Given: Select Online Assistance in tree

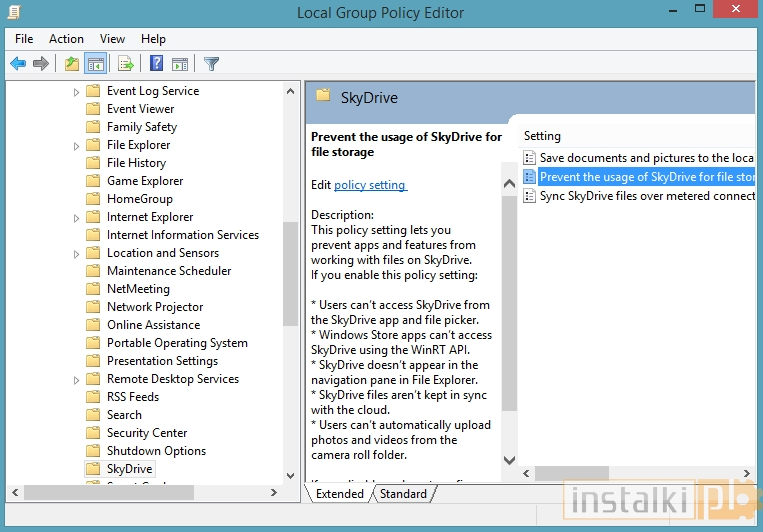Looking at the screenshot, I should pos(153,325).
